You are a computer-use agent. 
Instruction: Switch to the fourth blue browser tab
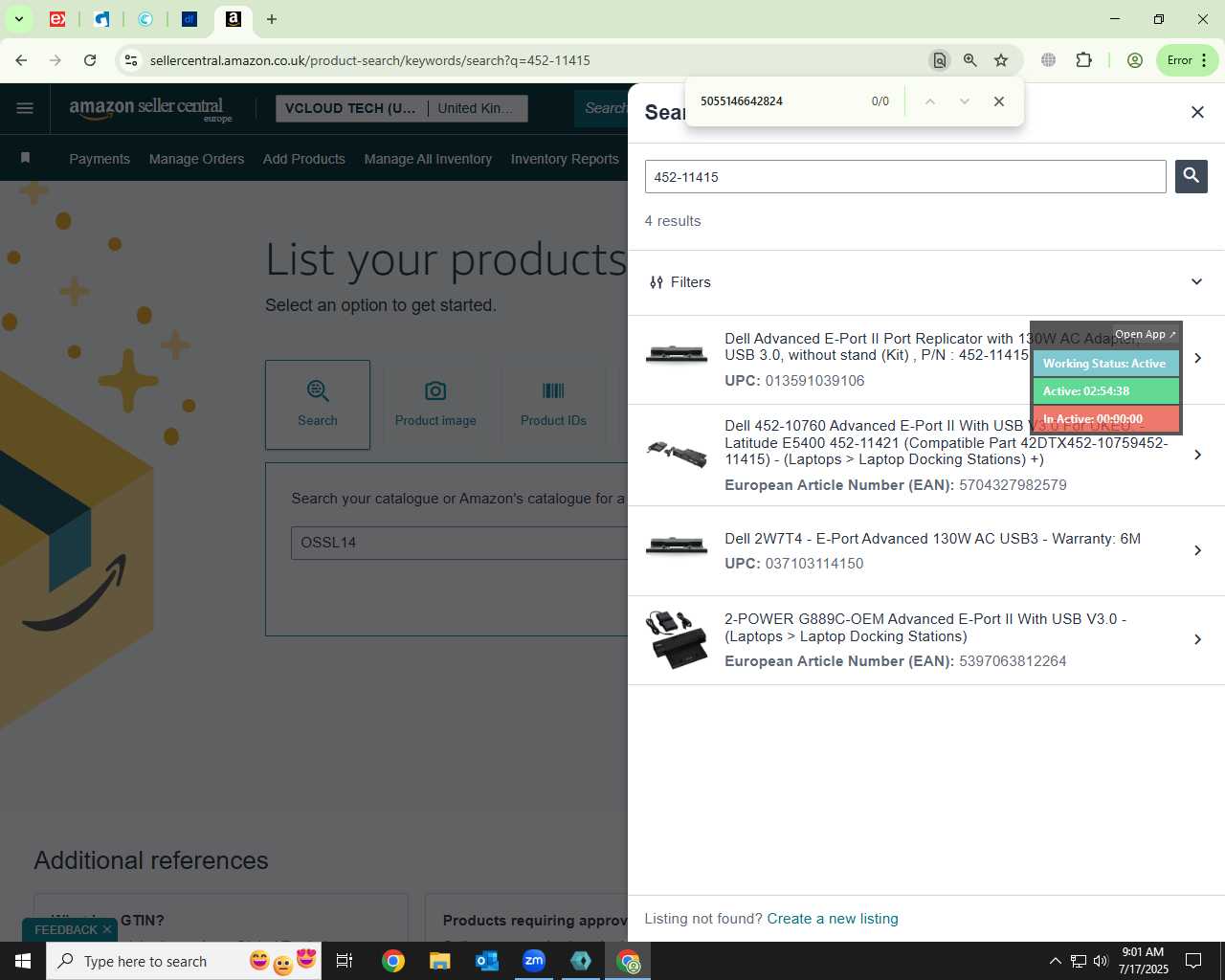coord(189,19)
